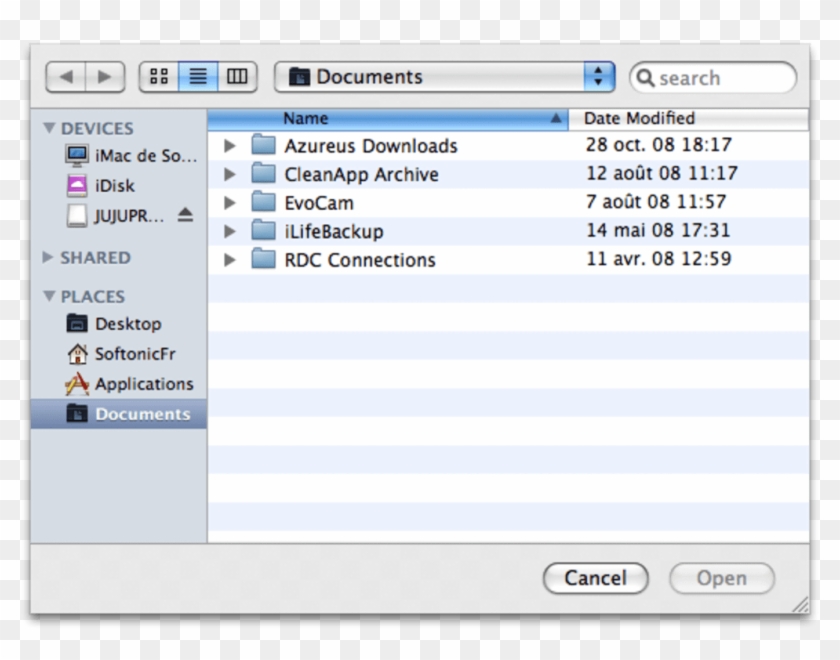Click the window resize grip corner
The width and height of the screenshot is (840, 660).
pos(801,605)
